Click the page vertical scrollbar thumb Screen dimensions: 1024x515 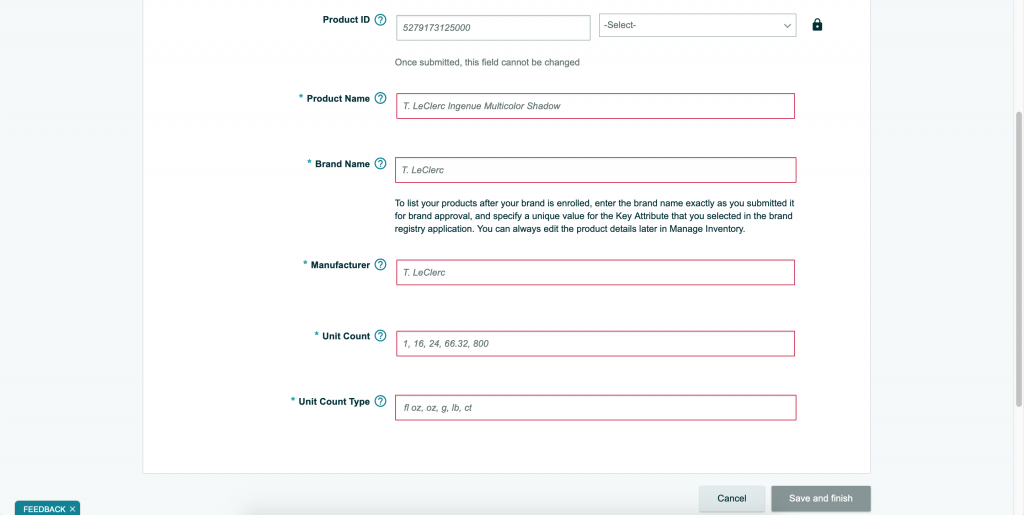pos(1019,258)
